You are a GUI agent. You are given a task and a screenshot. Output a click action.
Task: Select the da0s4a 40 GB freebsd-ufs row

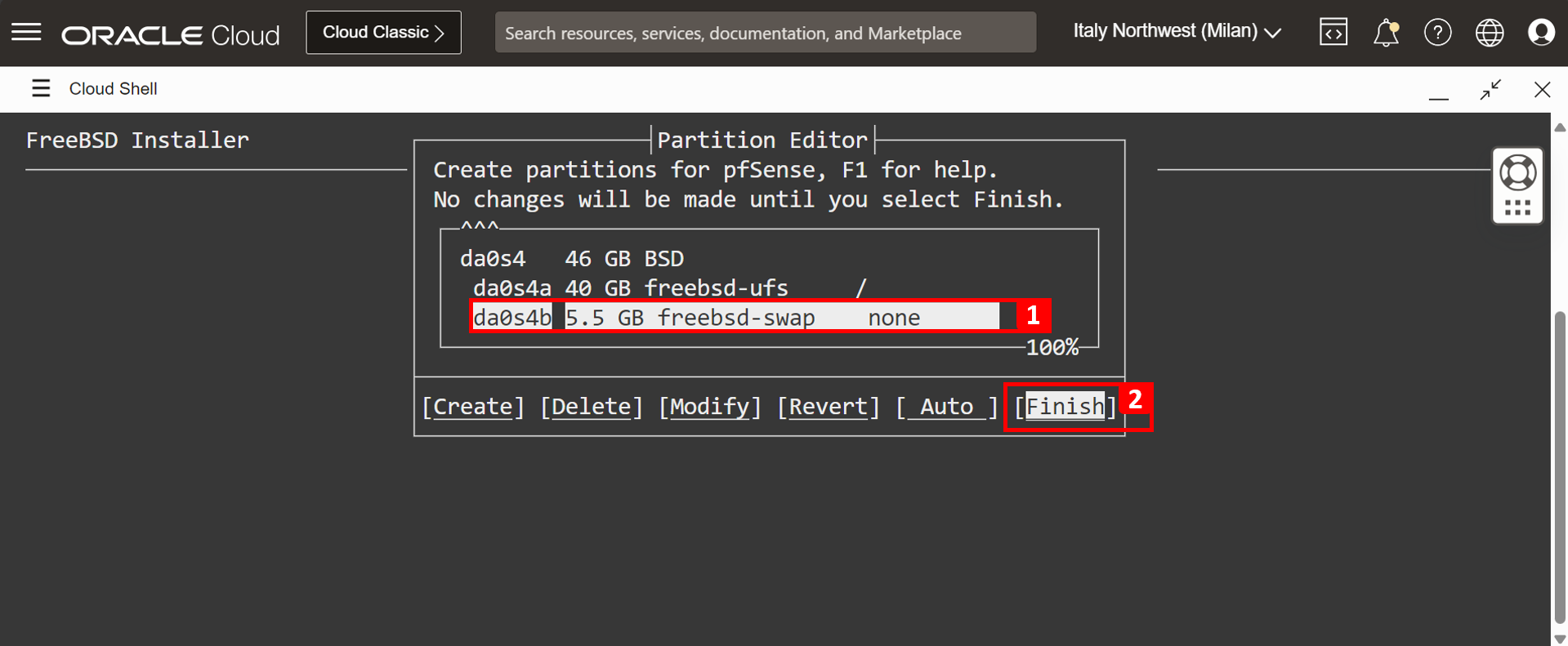pos(670,288)
